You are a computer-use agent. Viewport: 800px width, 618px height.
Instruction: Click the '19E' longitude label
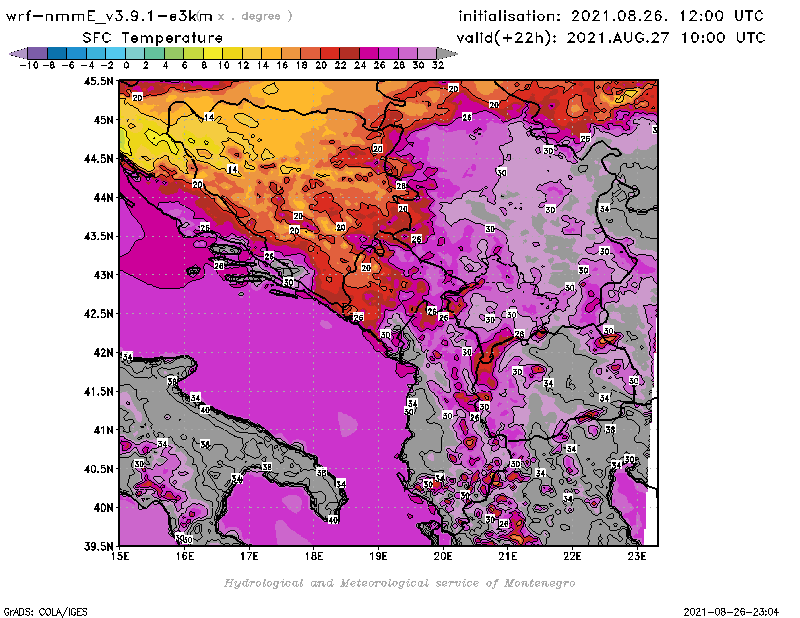tap(378, 556)
